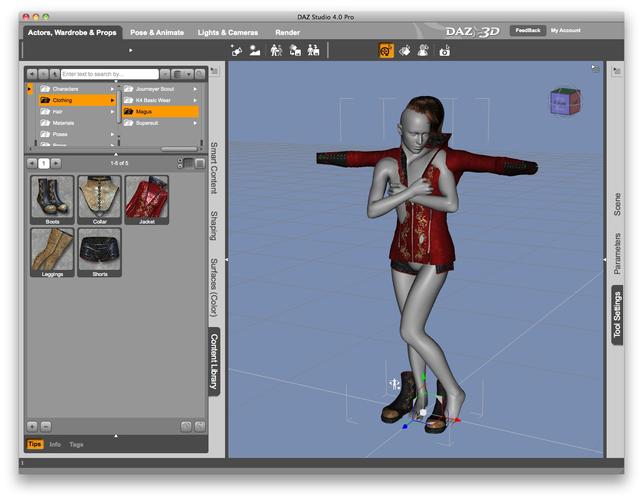Click the figures with disk toolbar icon
This screenshot has height=500, width=643.
(x=314, y=51)
